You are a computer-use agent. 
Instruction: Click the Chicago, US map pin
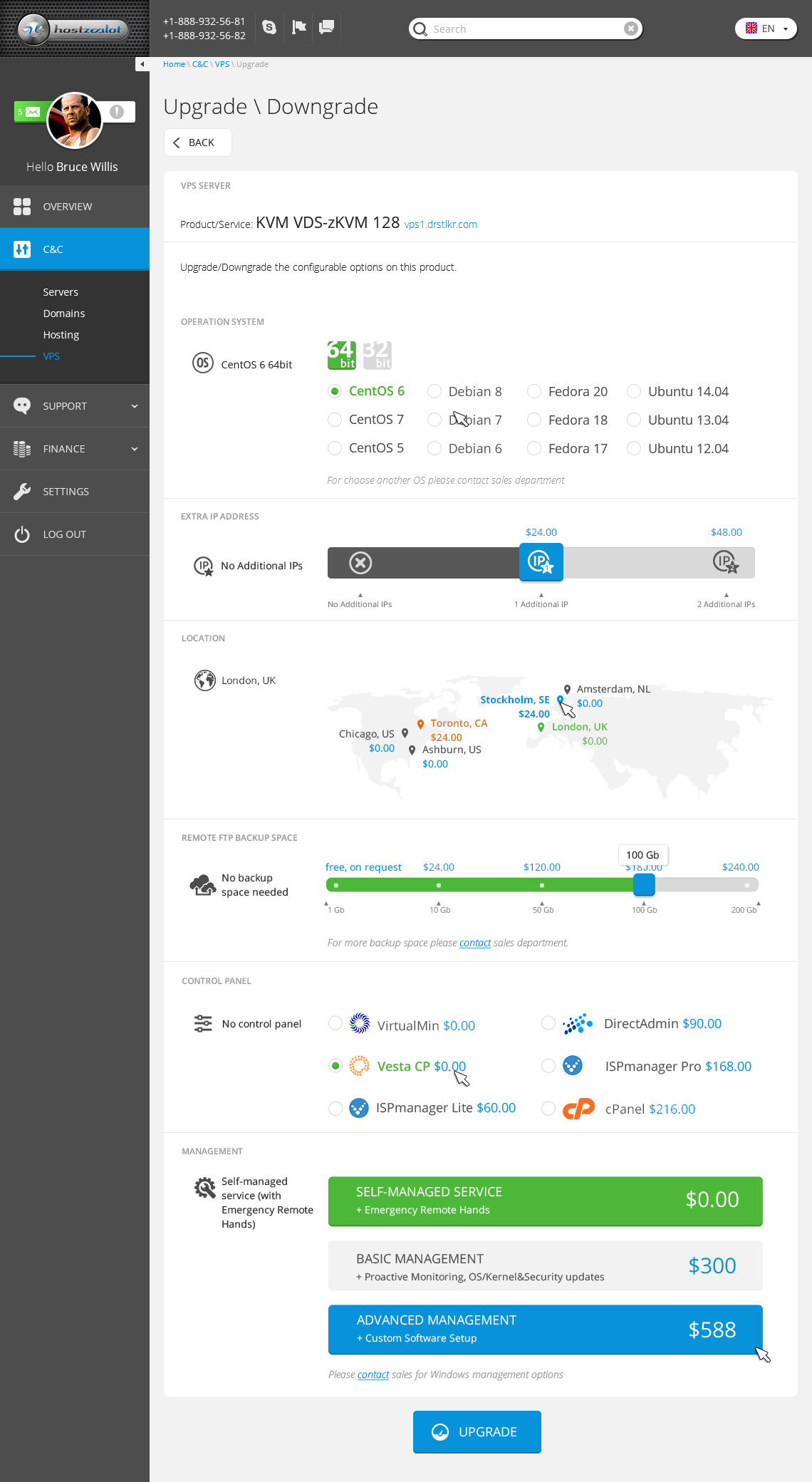pyautogui.click(x=405, y=733)
